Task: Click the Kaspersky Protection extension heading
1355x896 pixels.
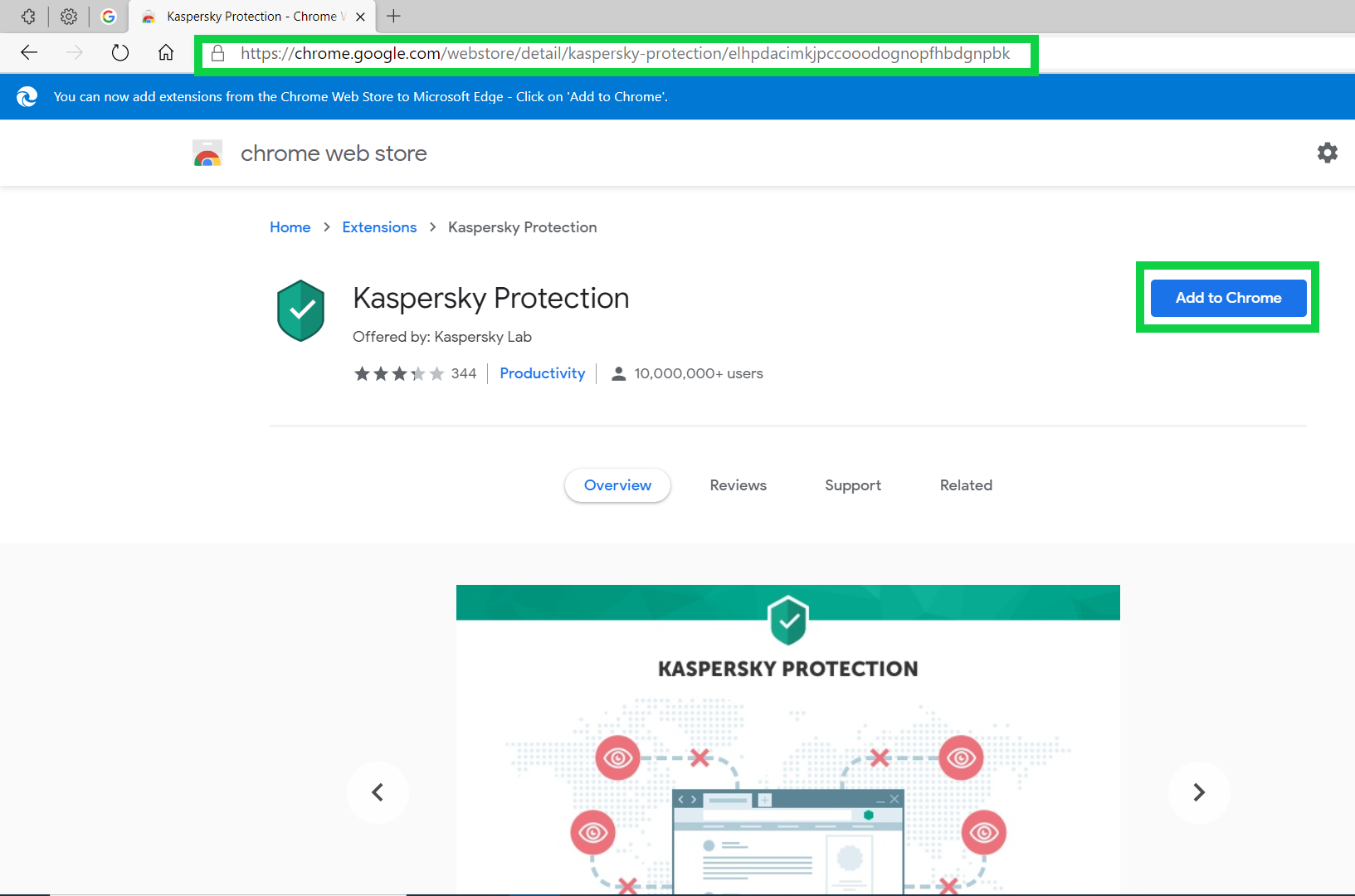Action: pyautogui.click(x=491, y=299)
